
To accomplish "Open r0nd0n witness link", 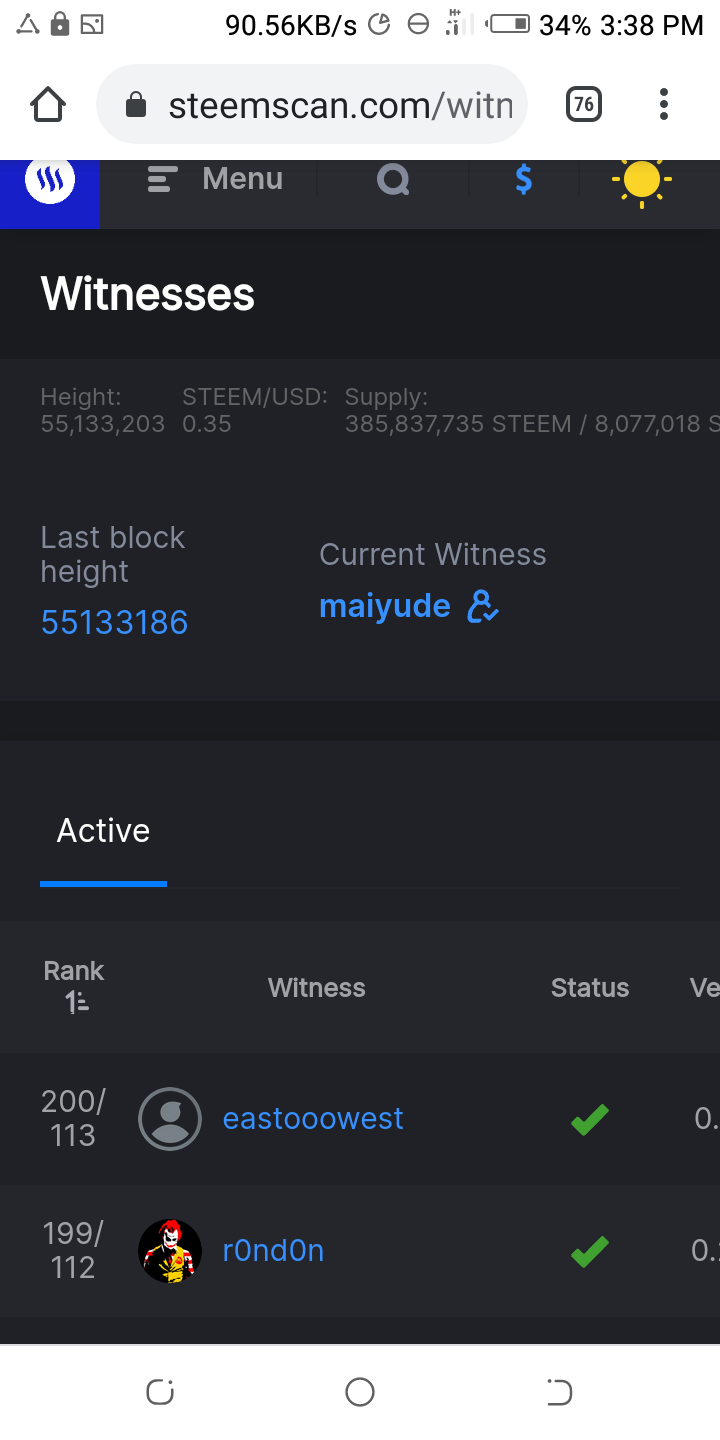I will [273, 1251].
